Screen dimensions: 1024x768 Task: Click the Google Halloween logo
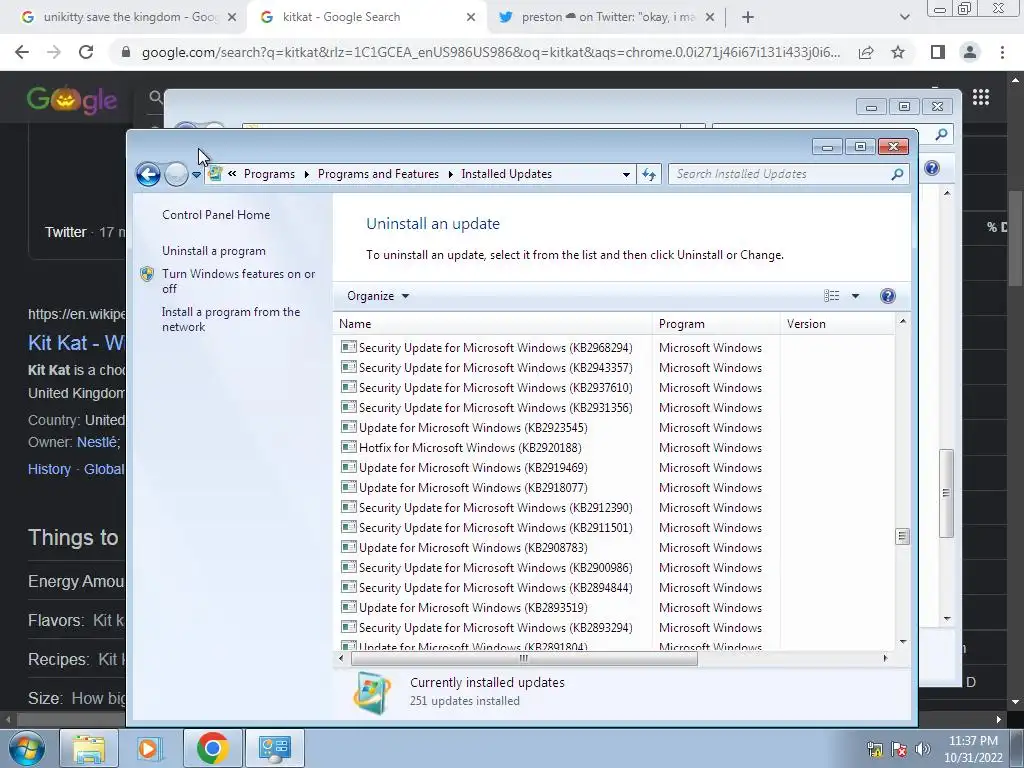tap(72, 100)
